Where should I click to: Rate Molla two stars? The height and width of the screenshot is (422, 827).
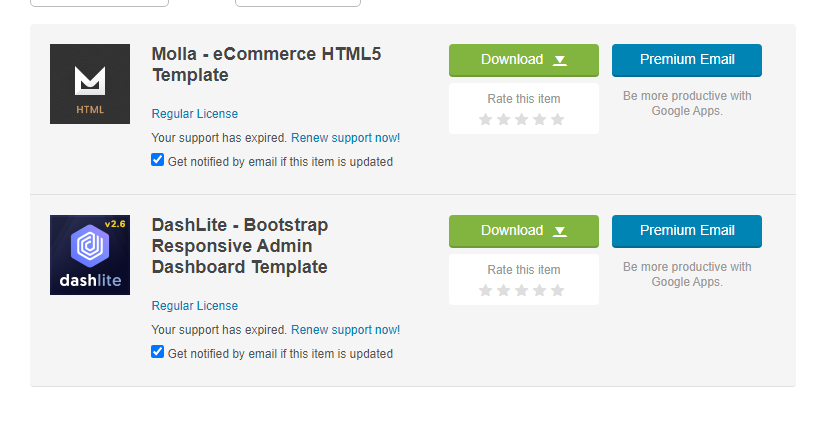[504, 120]
